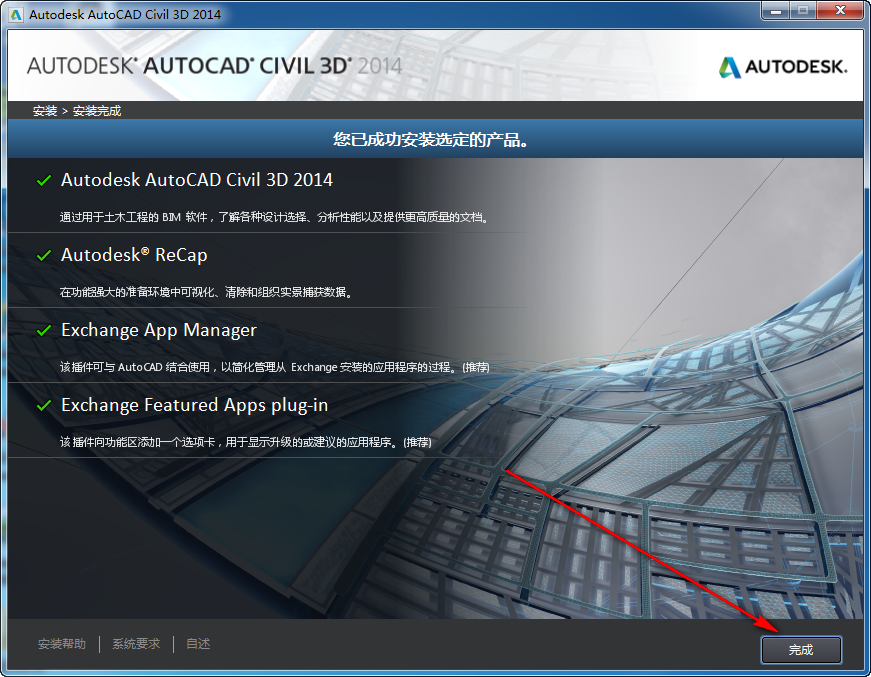Click the ReCap description about 实景捕获数据
871x677 pixels.
coord(207,292)
